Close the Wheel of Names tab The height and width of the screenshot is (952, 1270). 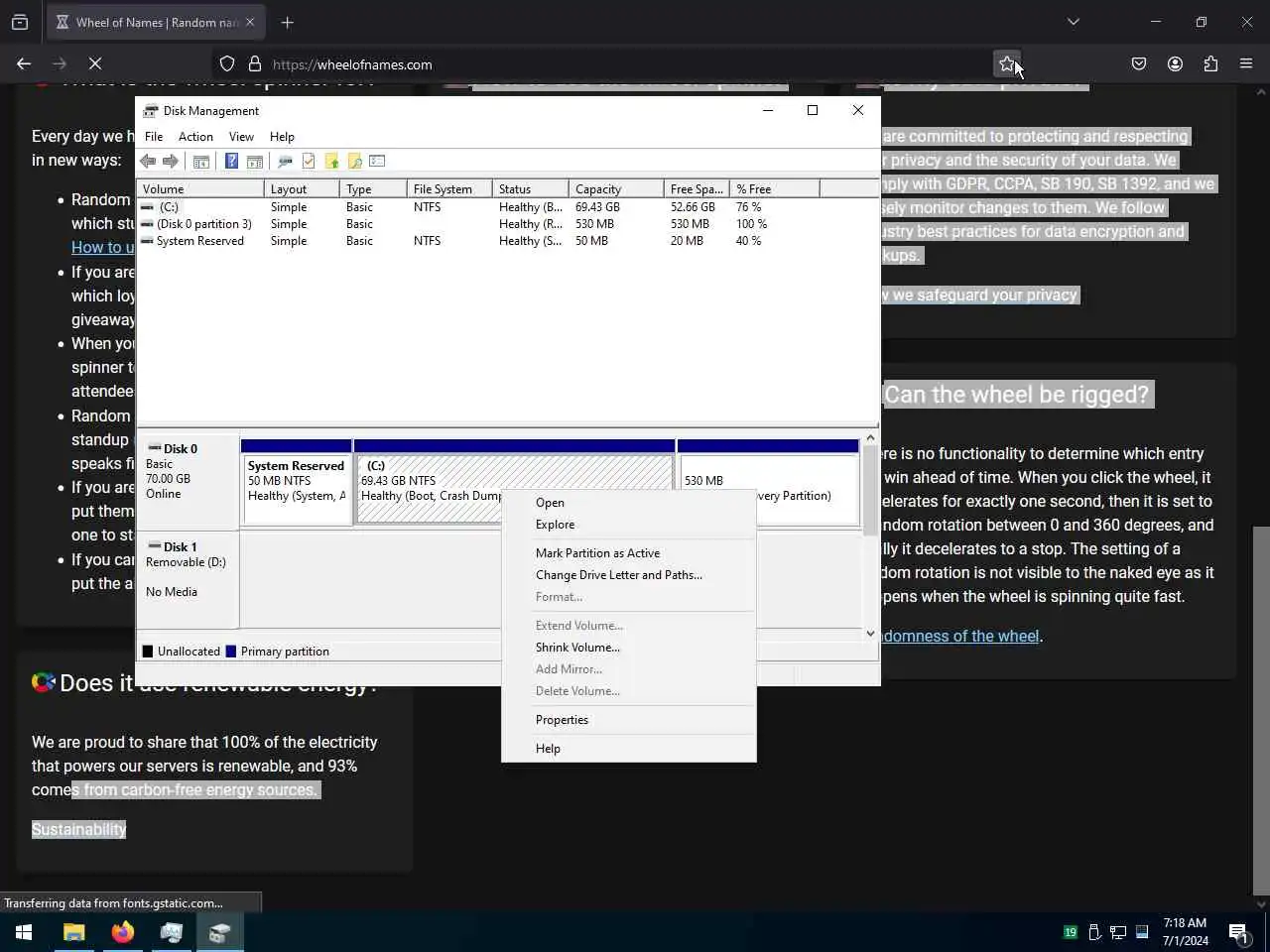(250, 22)
